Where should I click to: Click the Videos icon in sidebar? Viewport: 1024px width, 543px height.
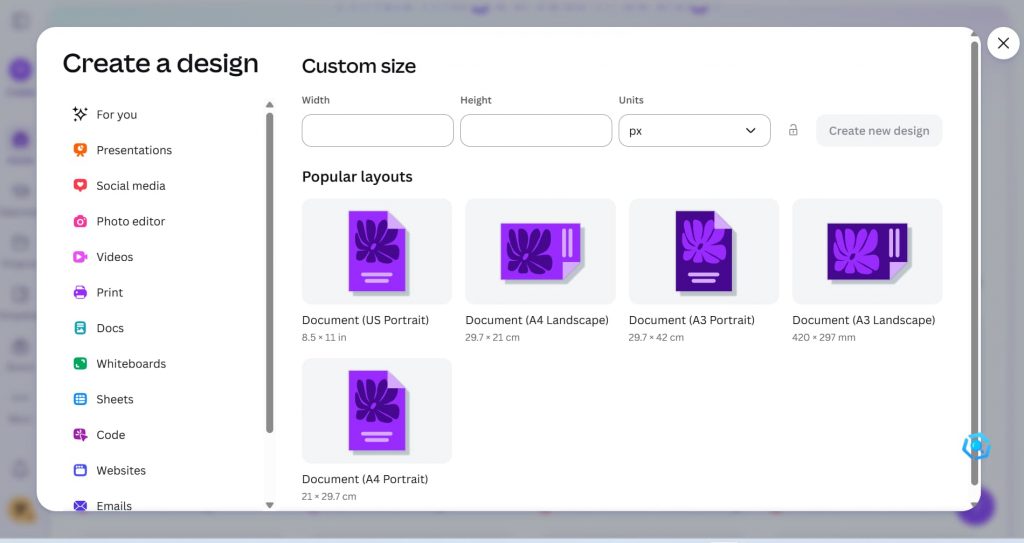click(80, 257)
